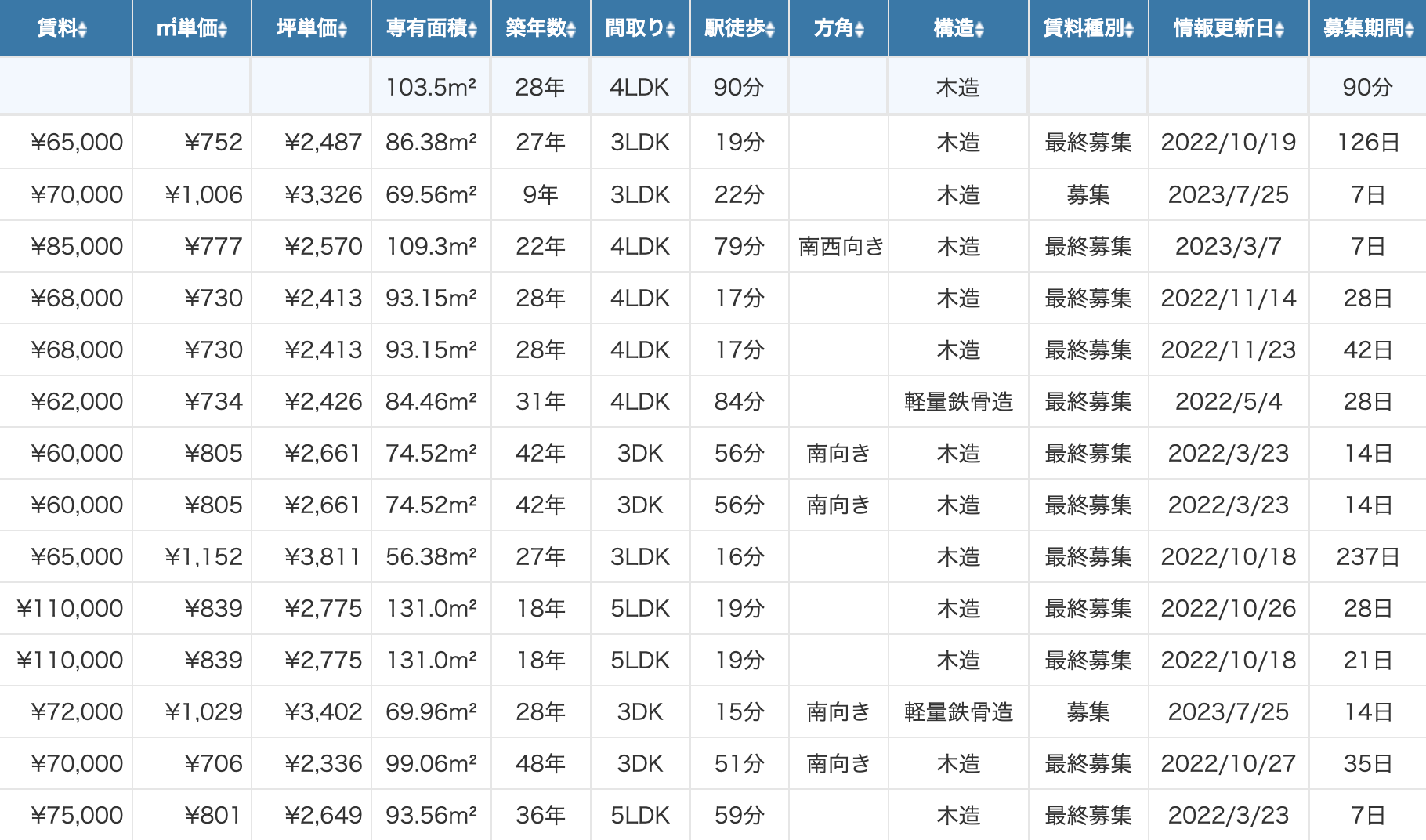Select the ¥1,006 unit price cell

pos(192,194)
